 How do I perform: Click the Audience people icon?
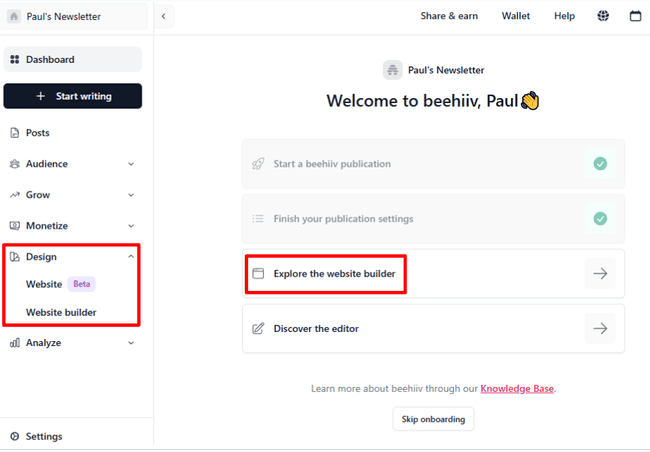coord(15,164)
